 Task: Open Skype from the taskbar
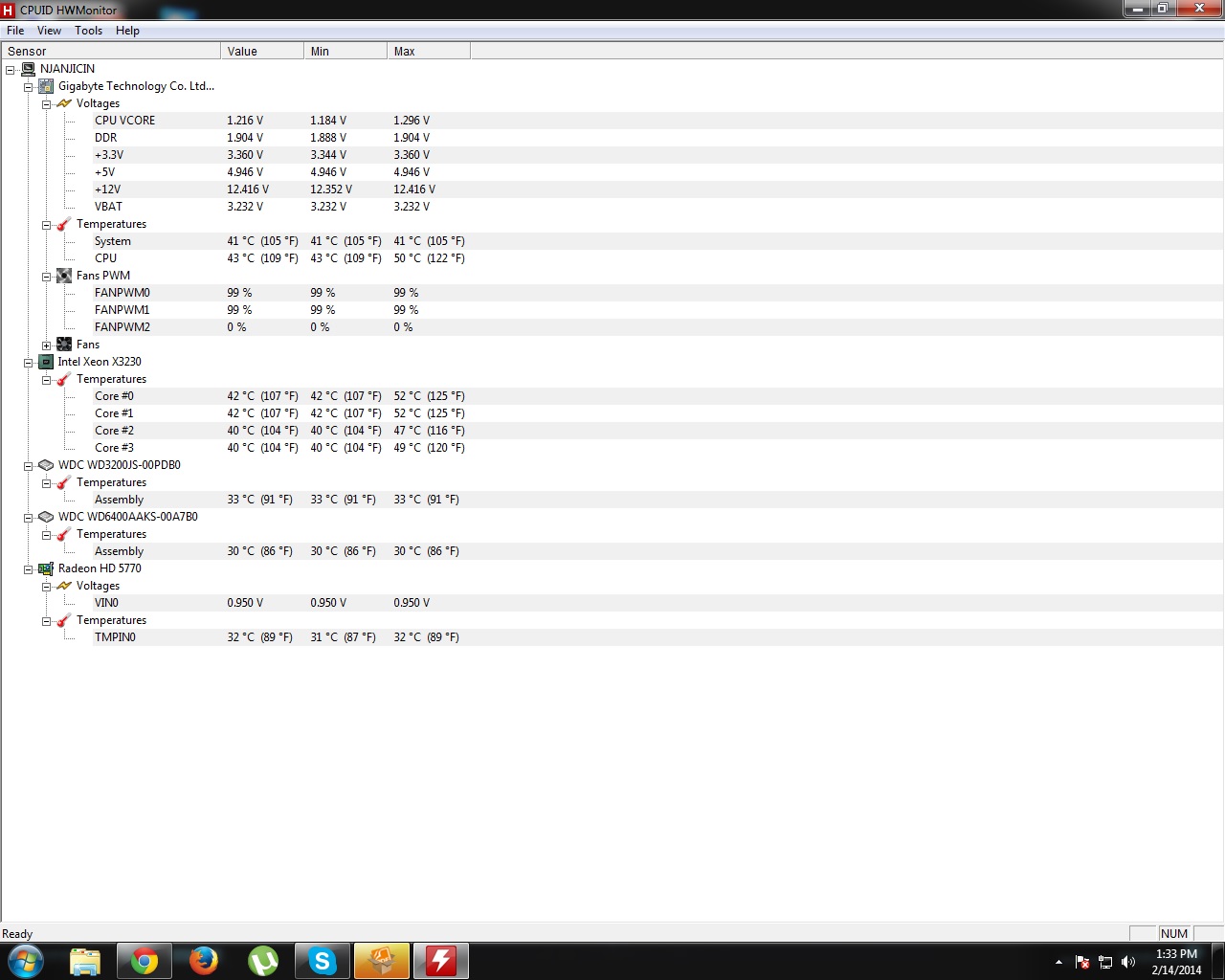click(323, 961)
